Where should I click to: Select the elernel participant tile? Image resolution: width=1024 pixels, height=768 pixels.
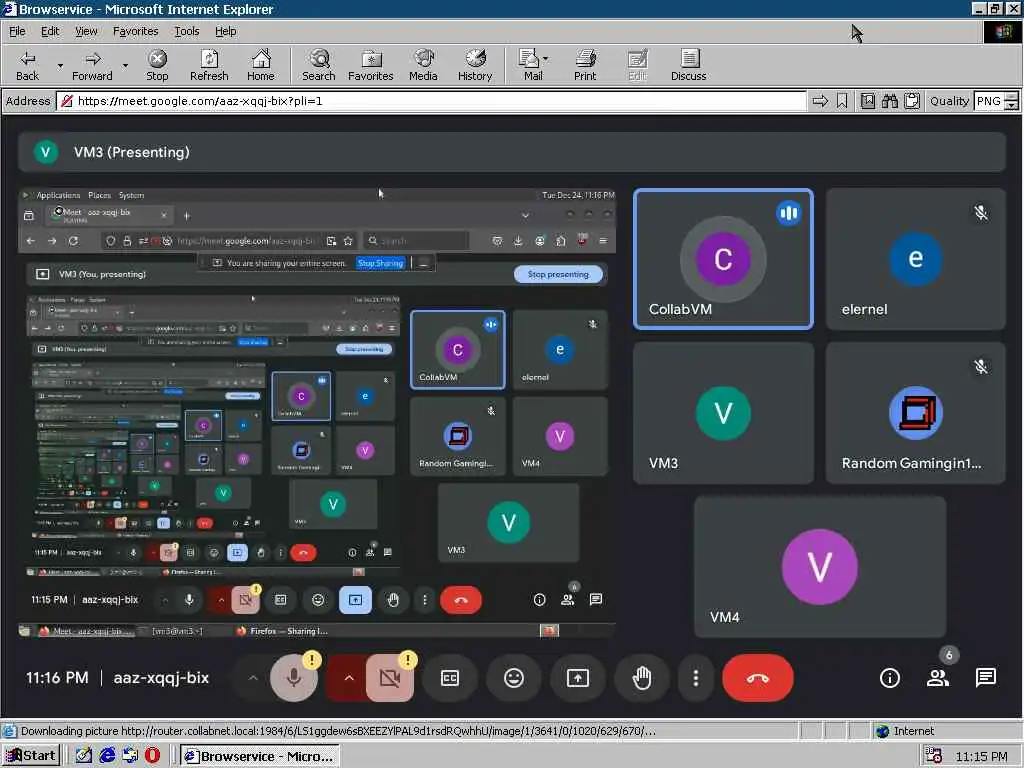coord(915,259)
